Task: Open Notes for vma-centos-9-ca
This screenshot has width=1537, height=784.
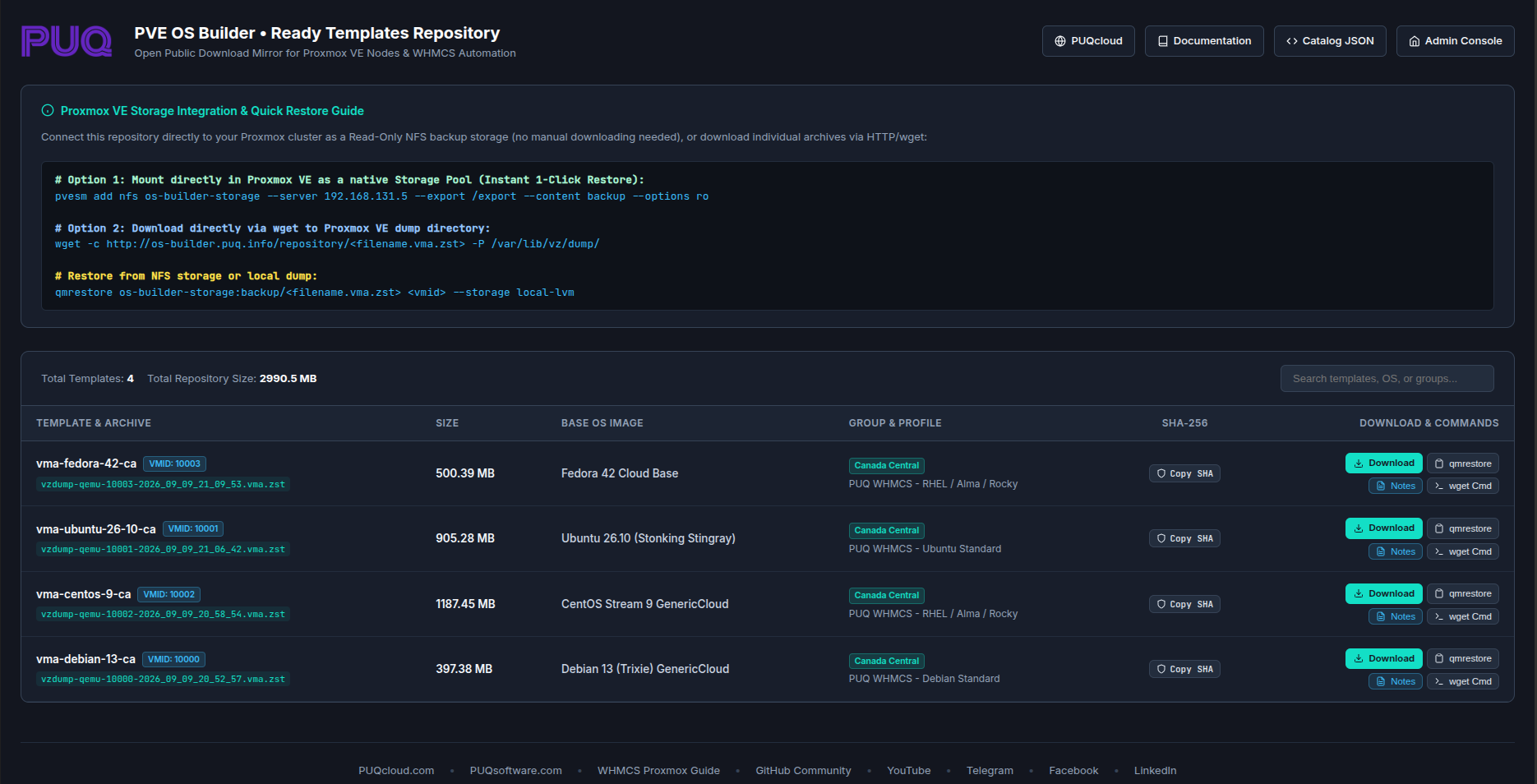Action: [x=1396, y=616]
